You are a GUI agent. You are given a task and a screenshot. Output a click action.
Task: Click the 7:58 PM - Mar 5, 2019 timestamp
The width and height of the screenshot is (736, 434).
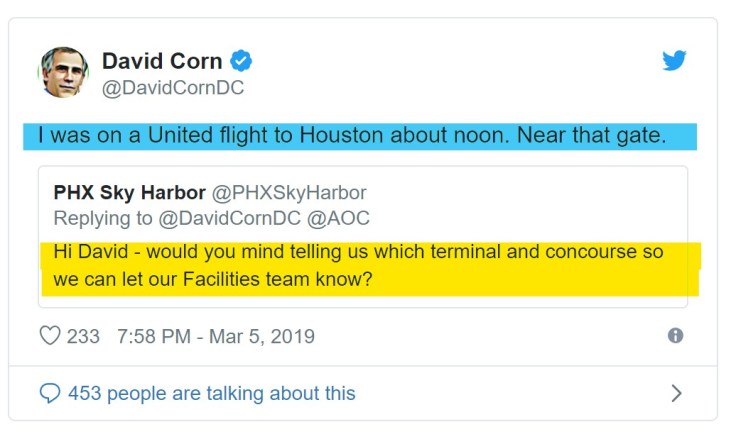216,336
